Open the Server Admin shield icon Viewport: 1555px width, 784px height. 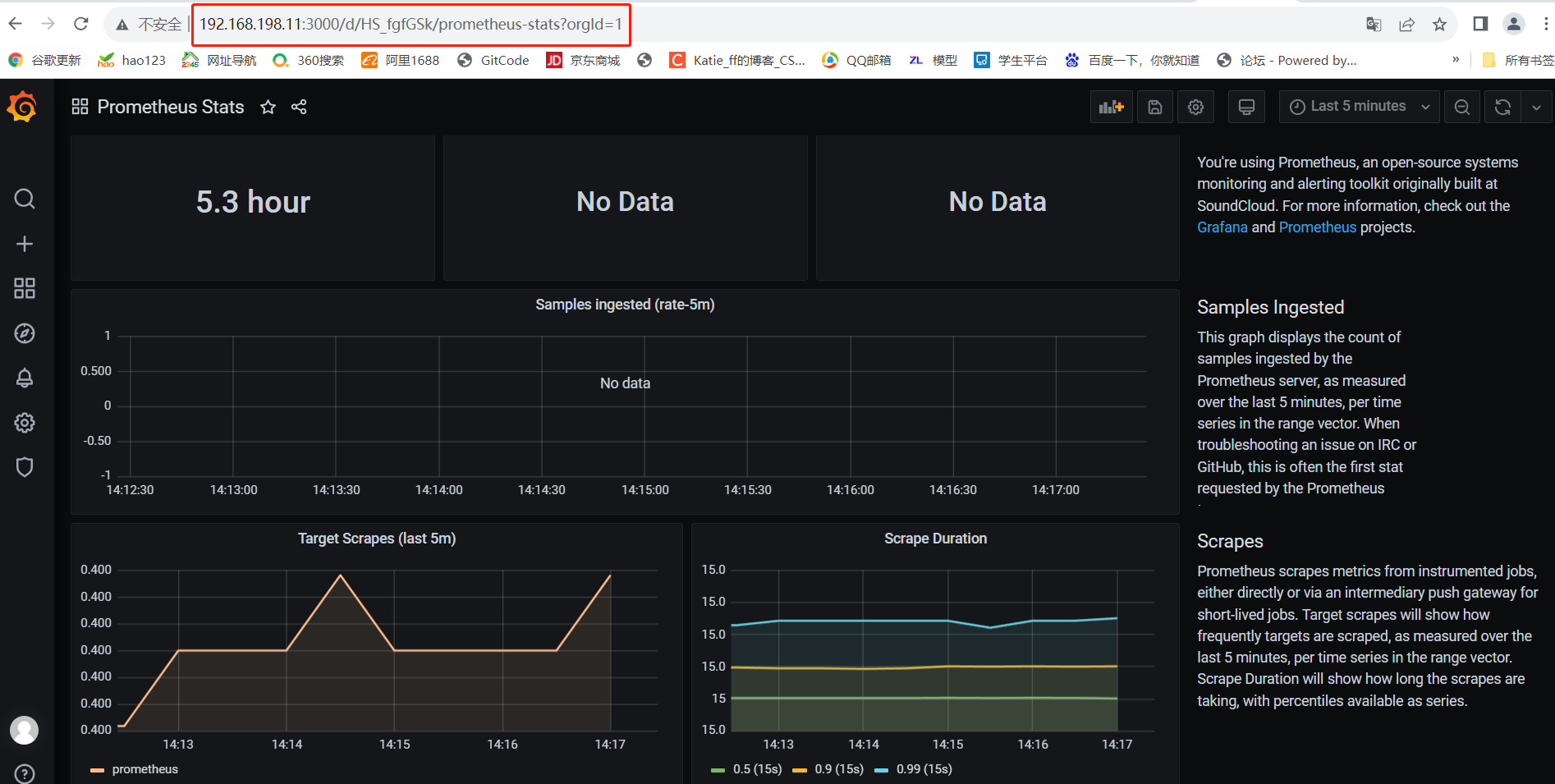(25, 467)
